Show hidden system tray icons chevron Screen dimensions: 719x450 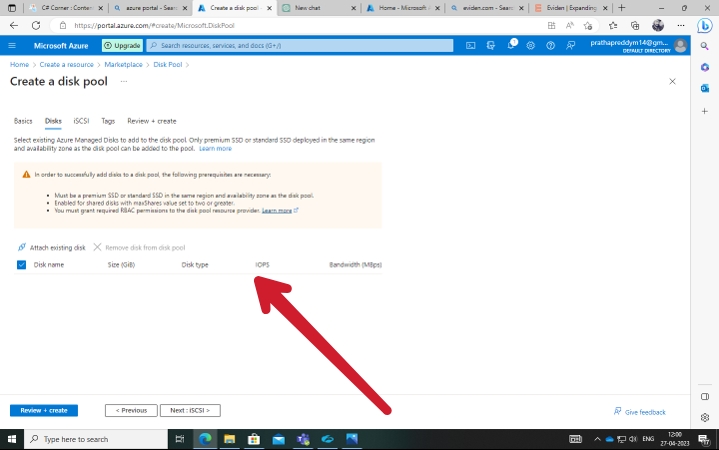(597, 439)
